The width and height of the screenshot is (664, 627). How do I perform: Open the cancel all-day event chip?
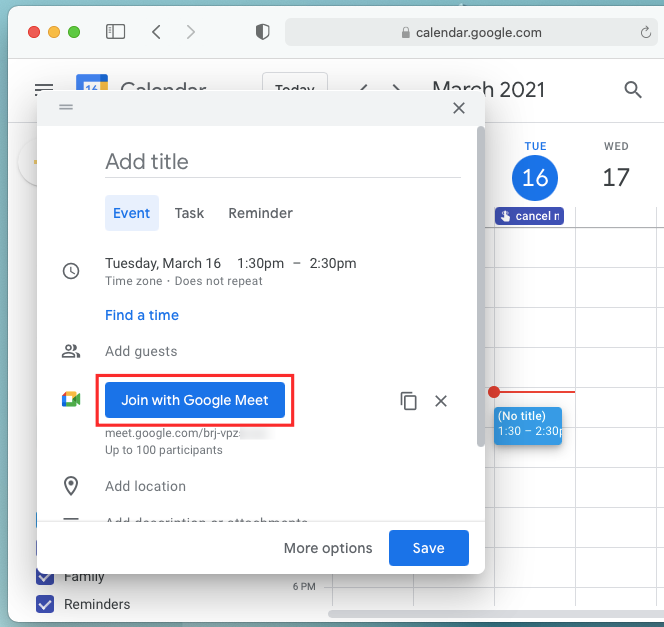(x=529, y=216)
